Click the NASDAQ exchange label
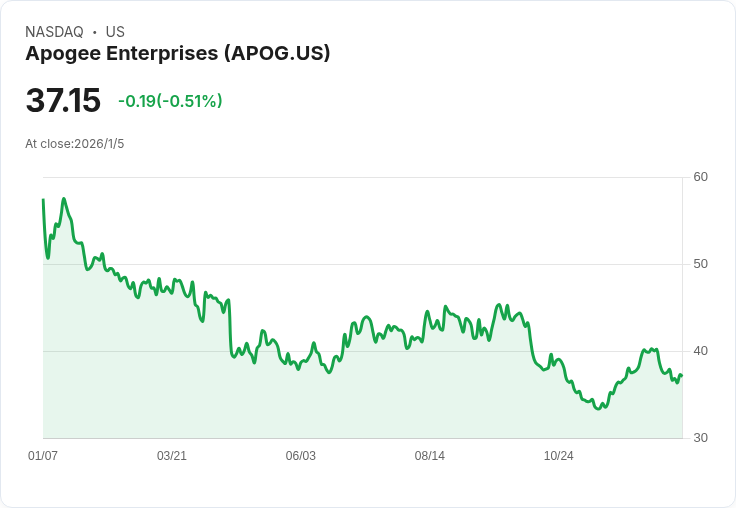 tap(54, 32)
